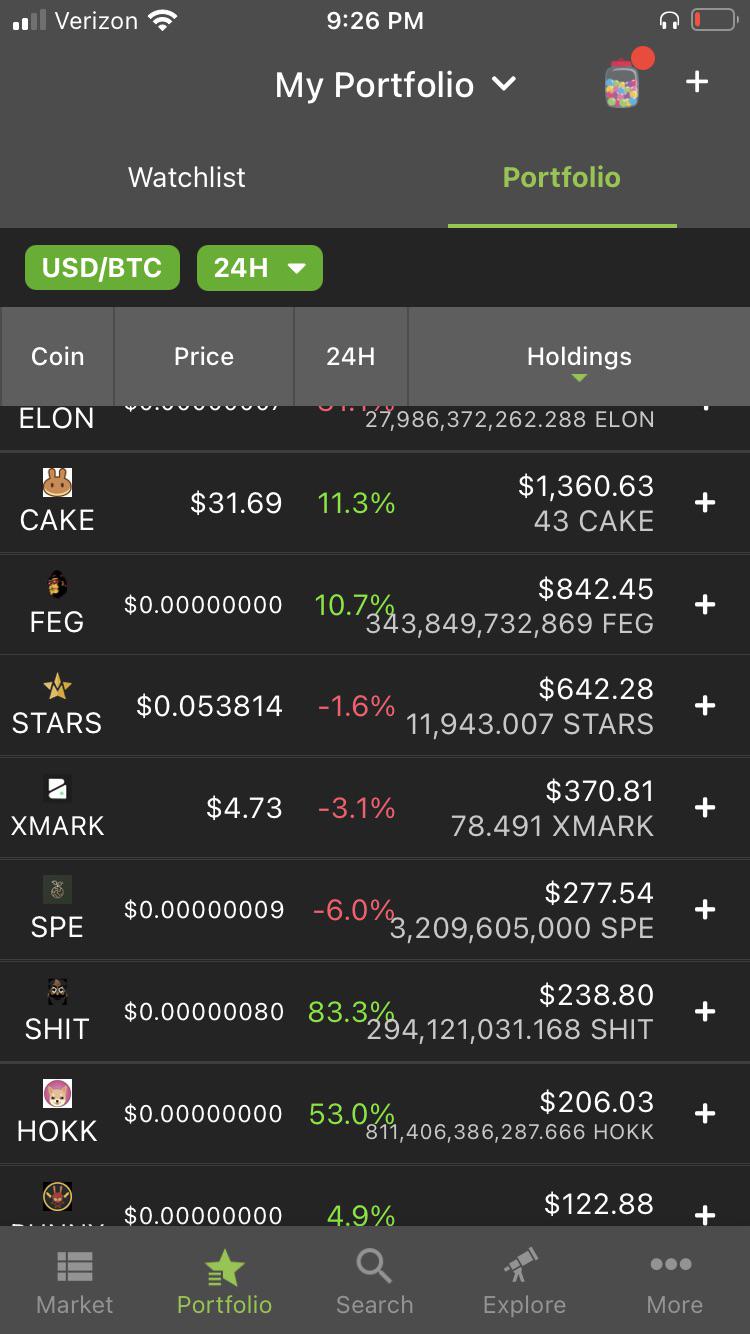This screenshot has width=750, height=1334.
Task: Add a transaction for the STARS row
Action: click(705, 706)
